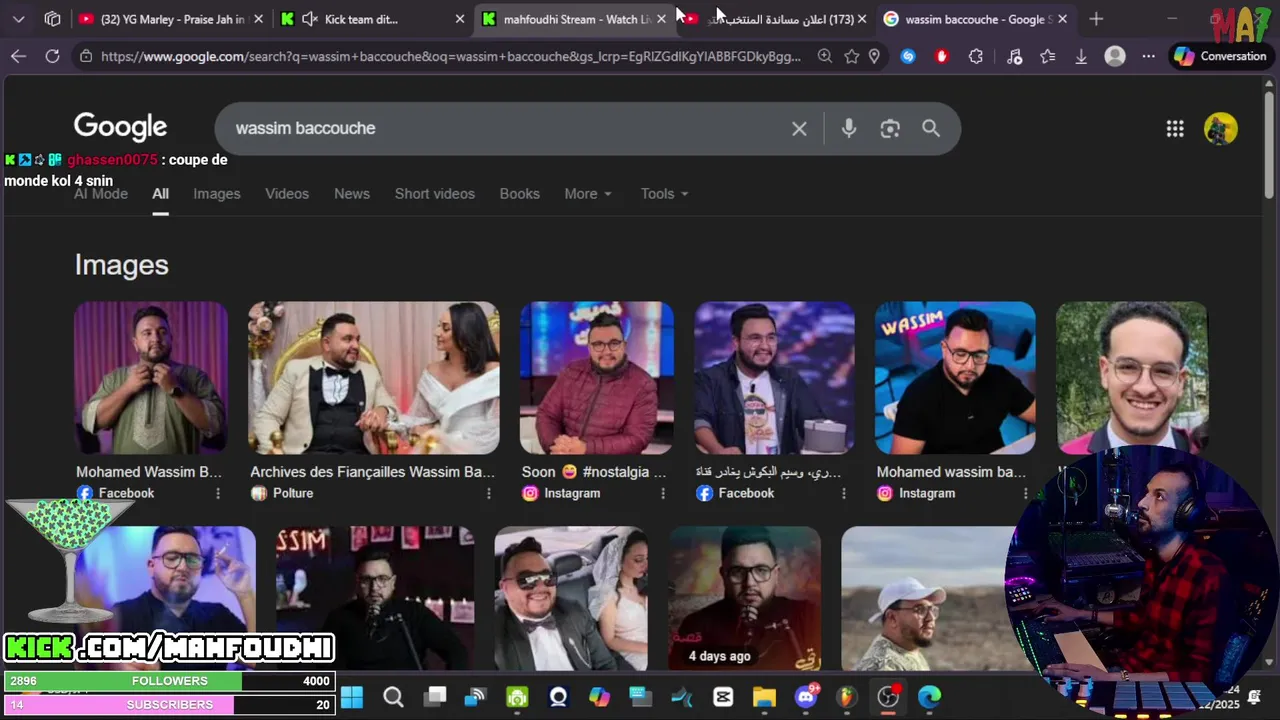Image resolution: width=1280 pixels, height=720 pixels.
Task: Open the tab actions menu chevron
Action: pyautogui.click(x=18, y=19)
